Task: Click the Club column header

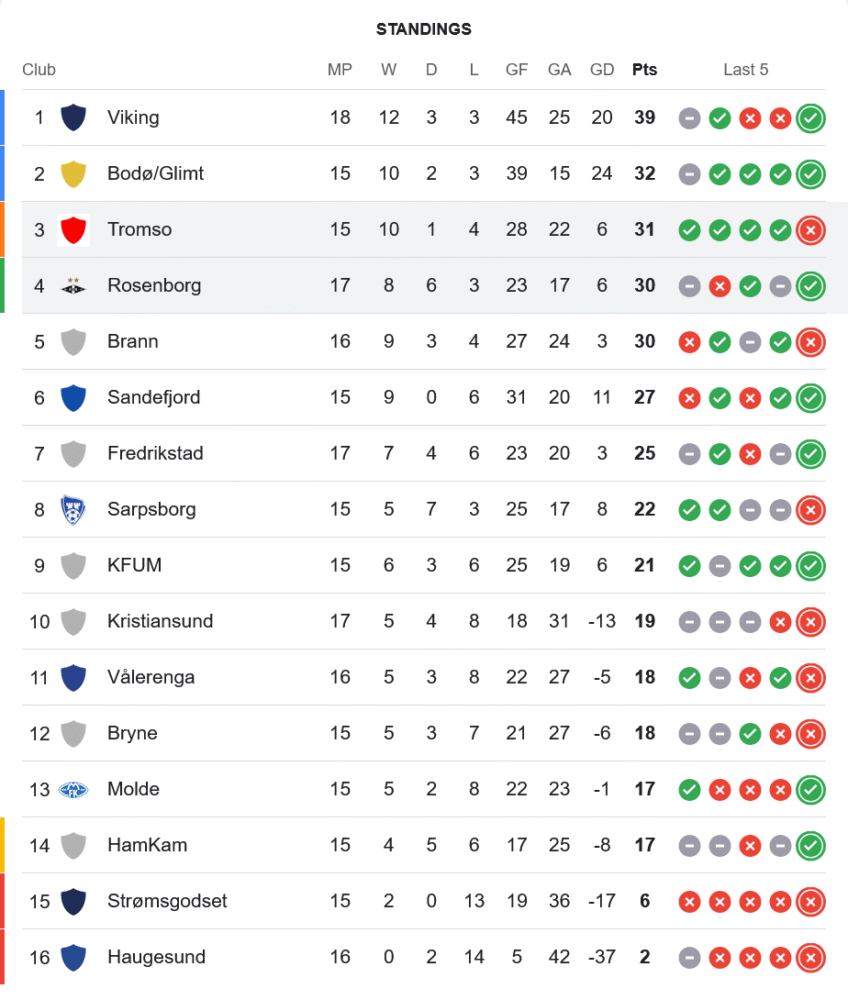Action: click(39, 70)
